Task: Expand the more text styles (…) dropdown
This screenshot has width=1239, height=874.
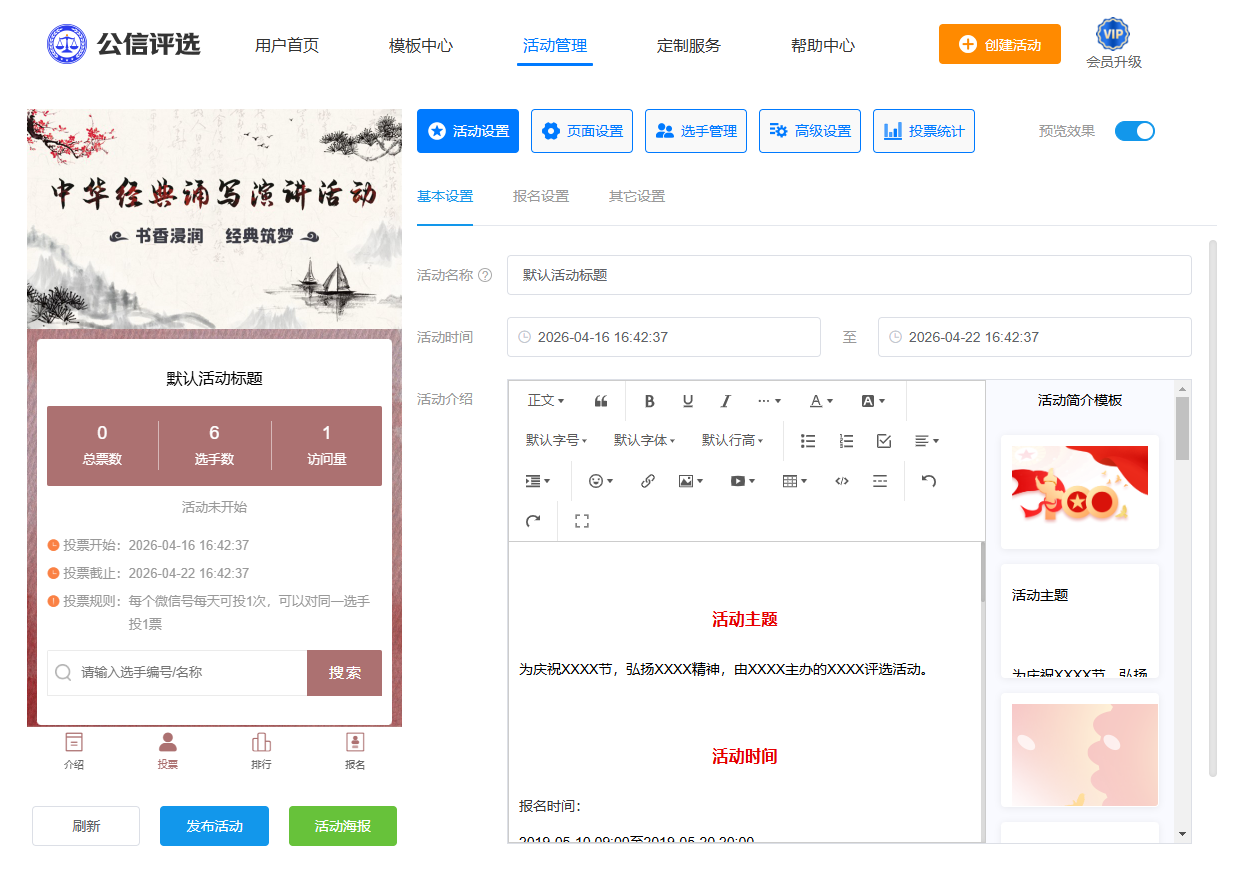Action: click(769, 401)
